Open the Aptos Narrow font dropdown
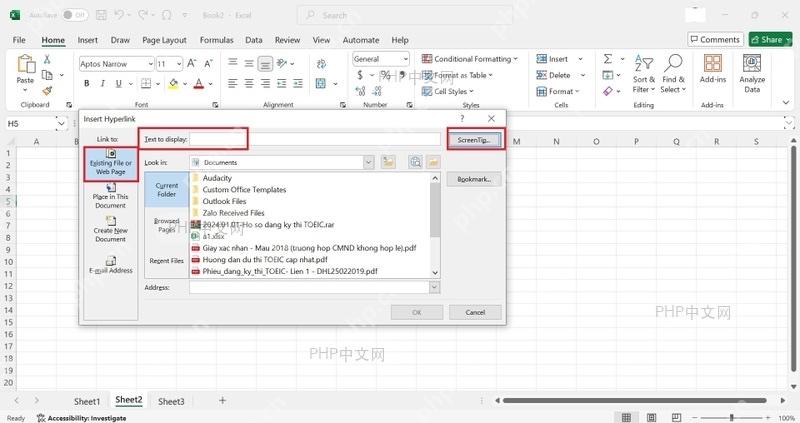Image resolution: width=800 pixels, height=423 pixels. click(151, 64)
